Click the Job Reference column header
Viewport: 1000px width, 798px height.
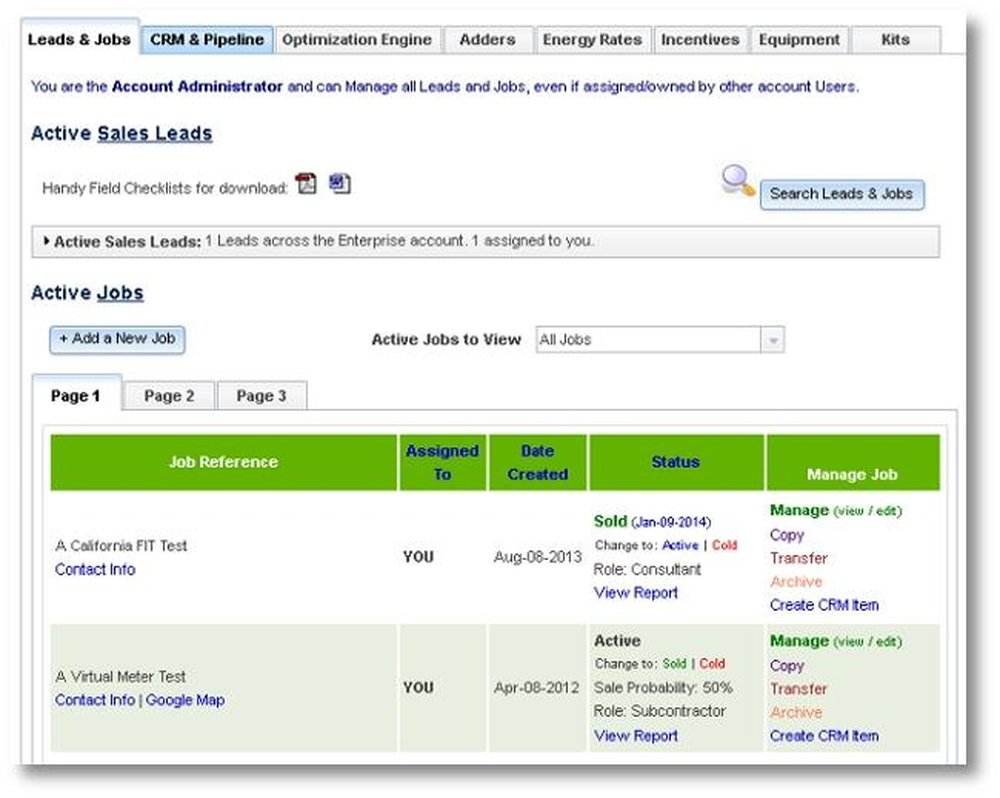[x=223, y=462]
